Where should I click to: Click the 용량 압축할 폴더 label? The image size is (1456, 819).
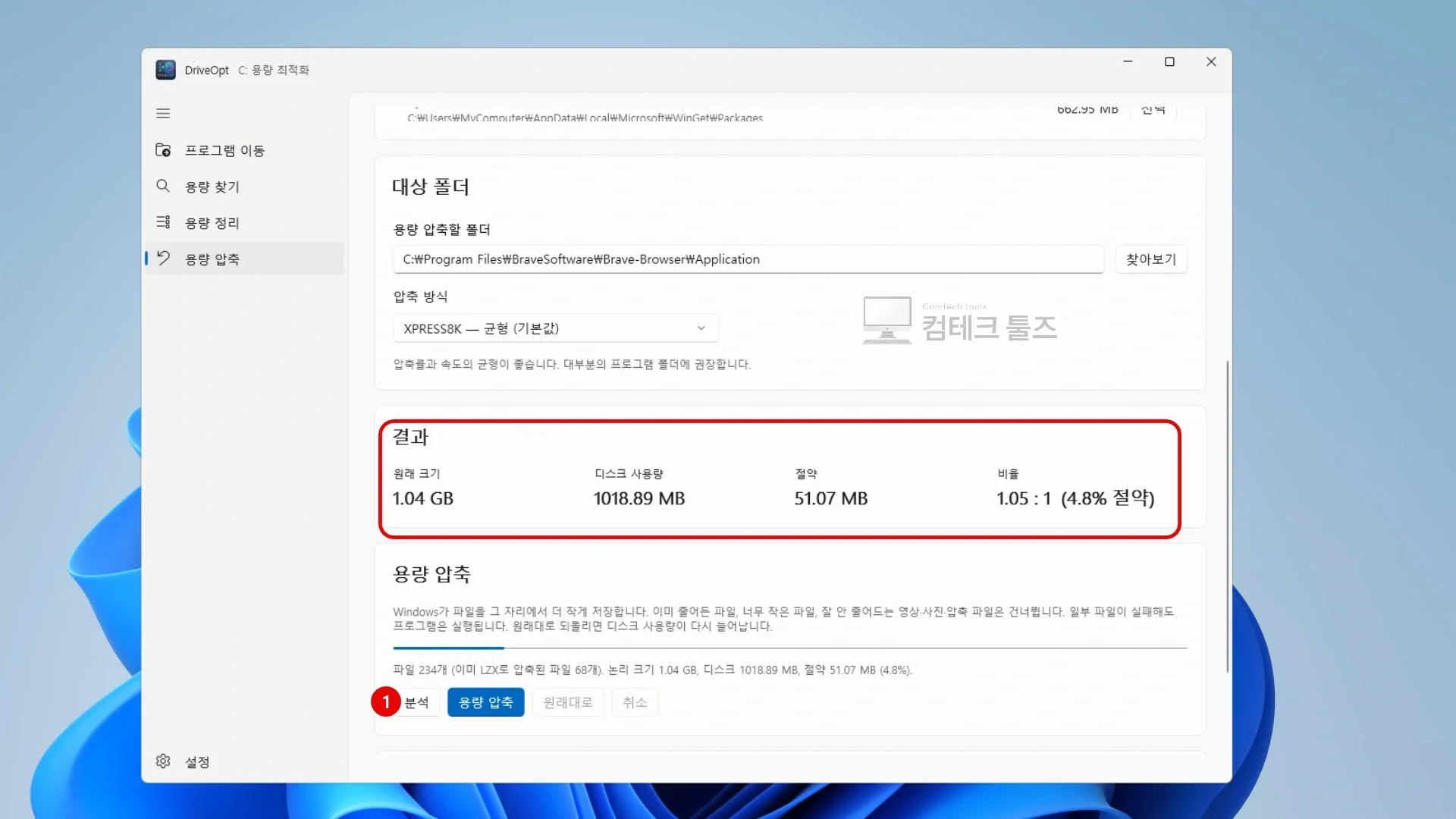pos(441,230)
